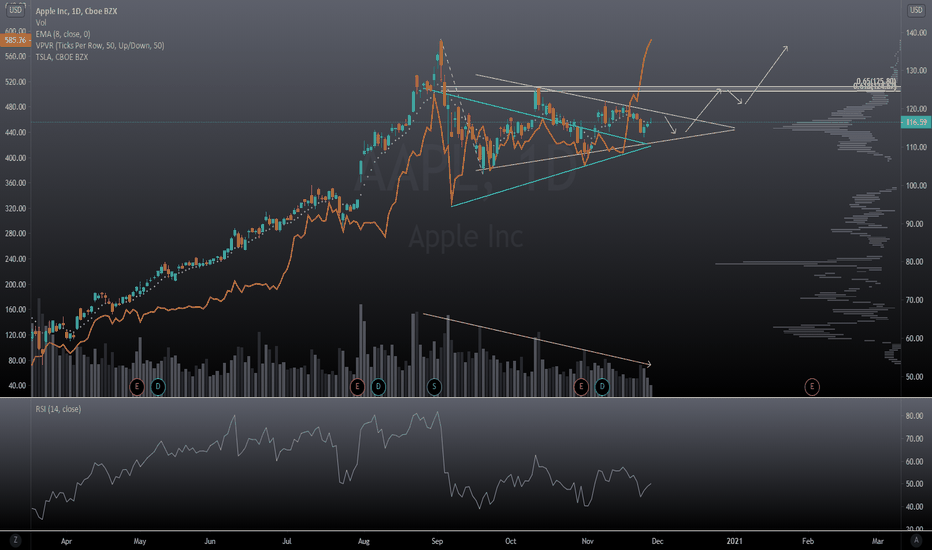Click 130.00 on the right price scale
The height and width of the screenshot is (550, 932).
(x=916, y=71)
